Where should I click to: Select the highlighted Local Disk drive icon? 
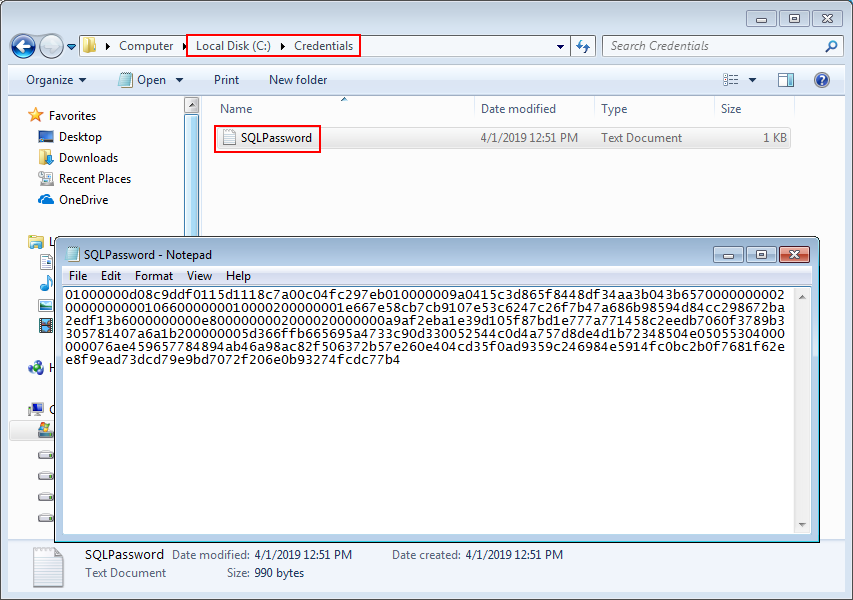point(42,430)
